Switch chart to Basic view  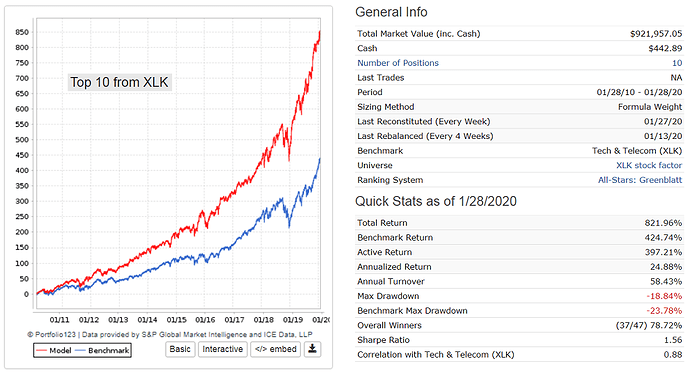180,349
